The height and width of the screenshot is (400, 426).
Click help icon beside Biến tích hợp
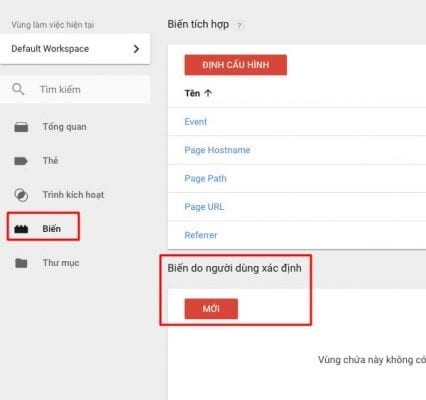pyautogui.click(x=239, y=25)
